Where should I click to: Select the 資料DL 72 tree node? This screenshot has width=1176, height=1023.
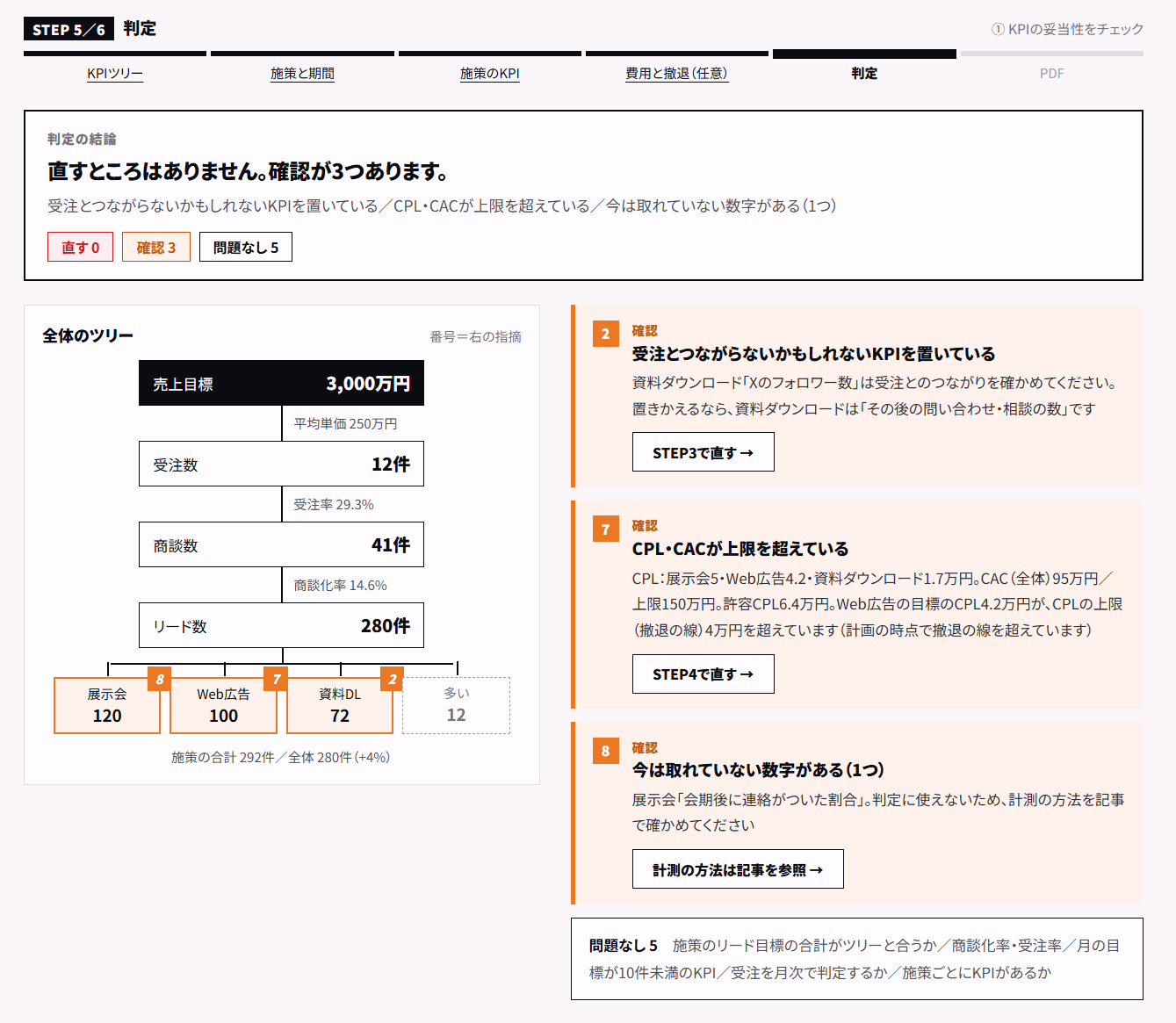click(340, 705)
